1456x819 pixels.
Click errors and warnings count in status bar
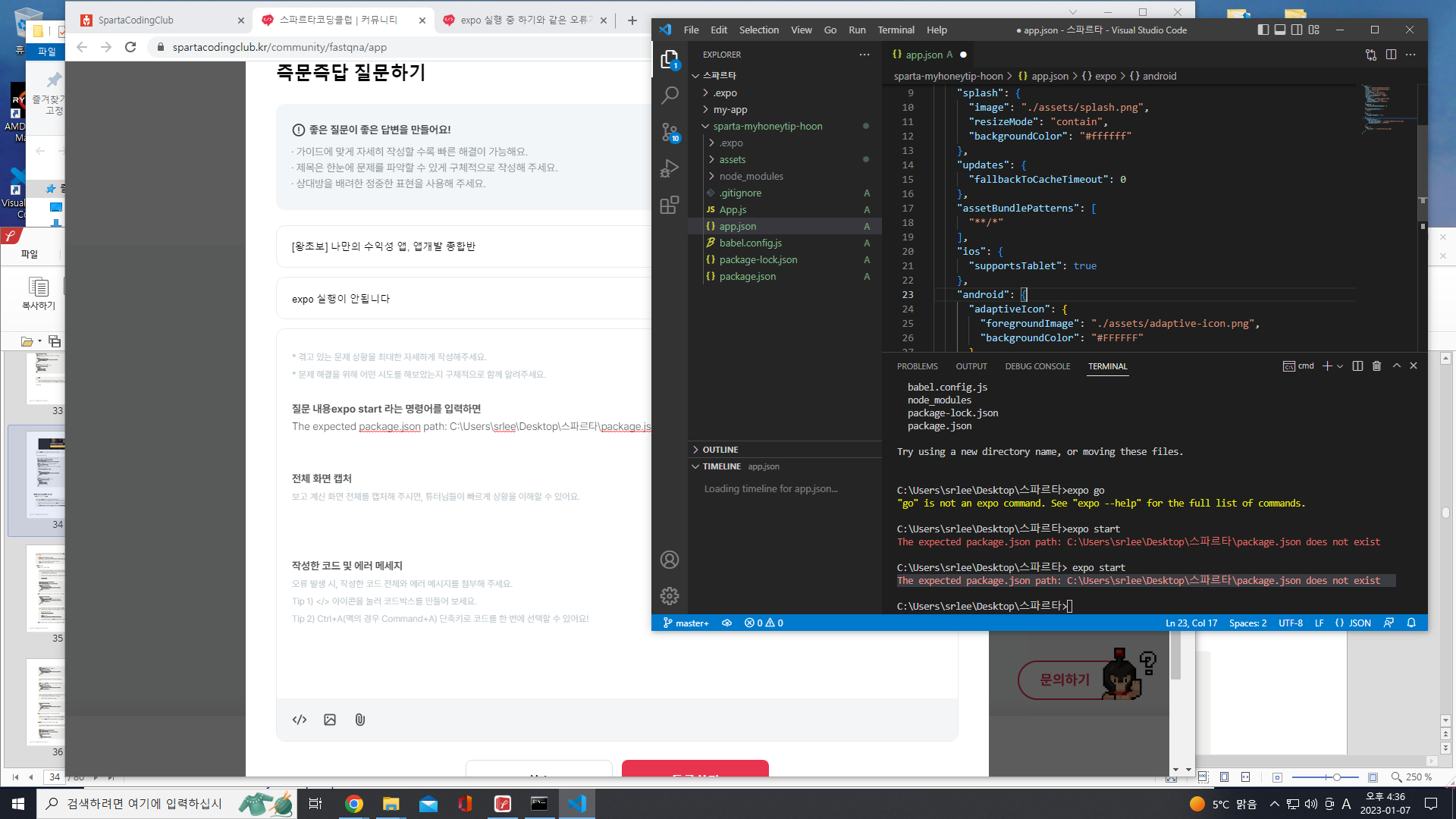point(764,623)
